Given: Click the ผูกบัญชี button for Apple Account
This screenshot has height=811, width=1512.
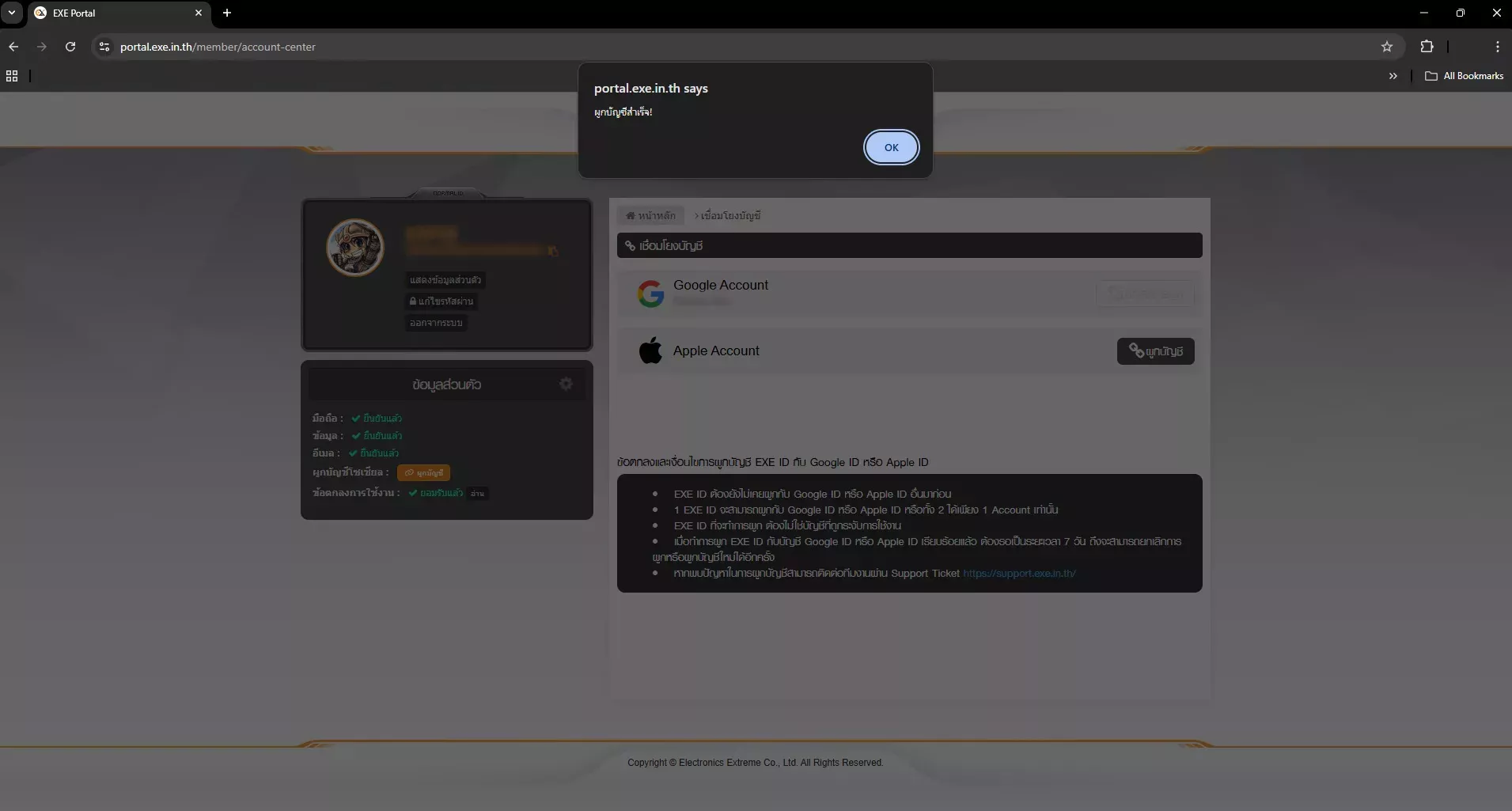Looking at the screenshot, I should coord(1155,351).
